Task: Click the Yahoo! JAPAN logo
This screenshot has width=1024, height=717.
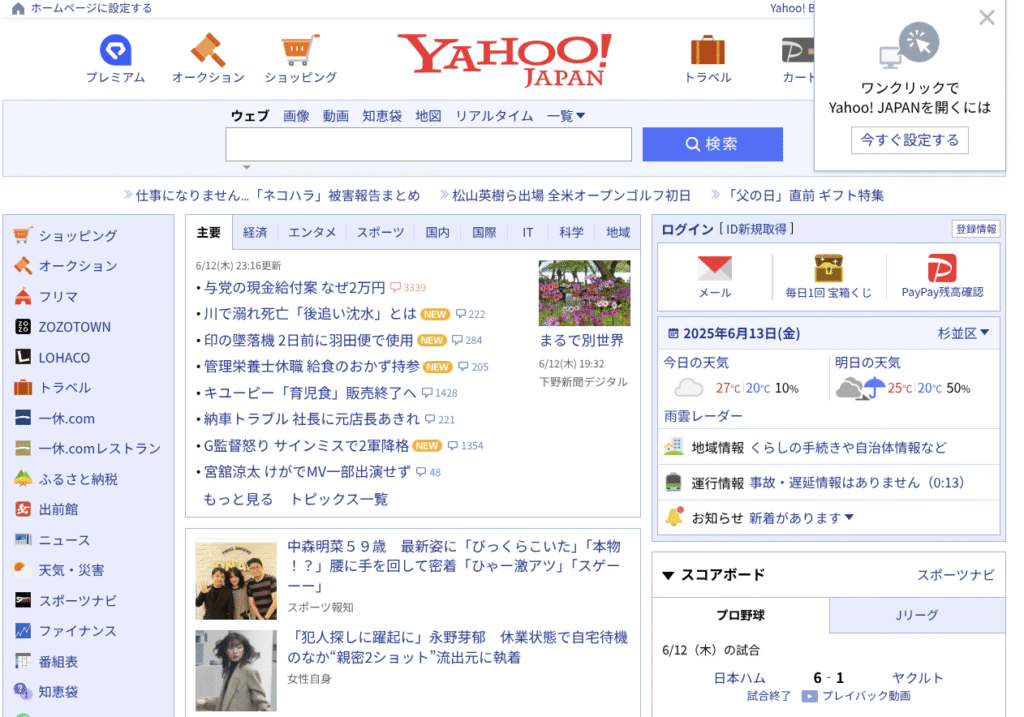Action: (x=505, y=59)
